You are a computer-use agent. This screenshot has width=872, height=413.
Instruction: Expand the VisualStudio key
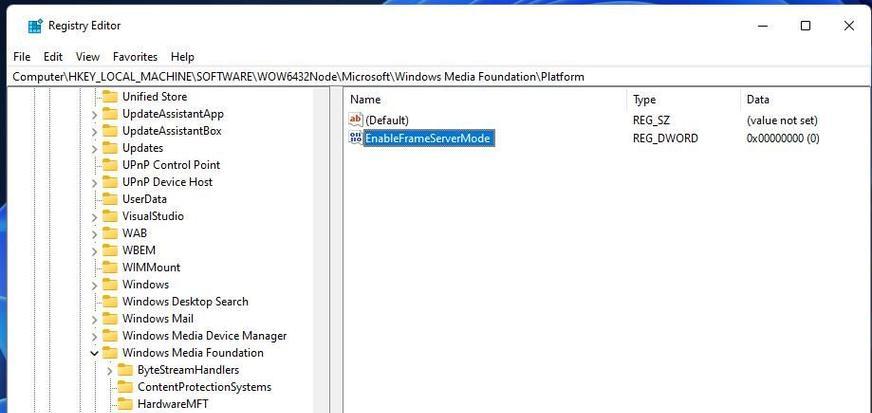pos(95,217)
